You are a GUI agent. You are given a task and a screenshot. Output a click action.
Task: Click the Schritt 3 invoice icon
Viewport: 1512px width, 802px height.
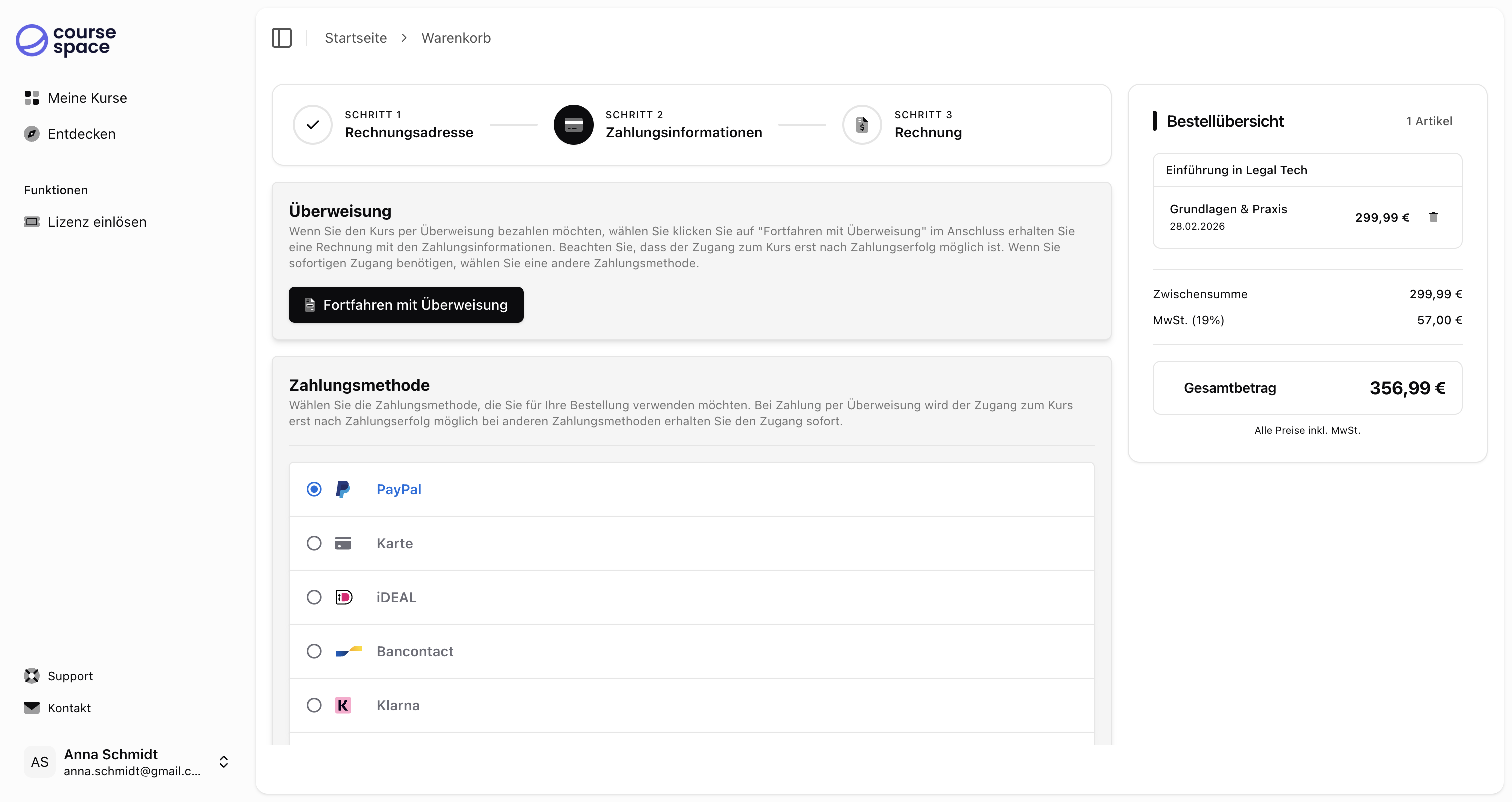(x=861, y=125)
